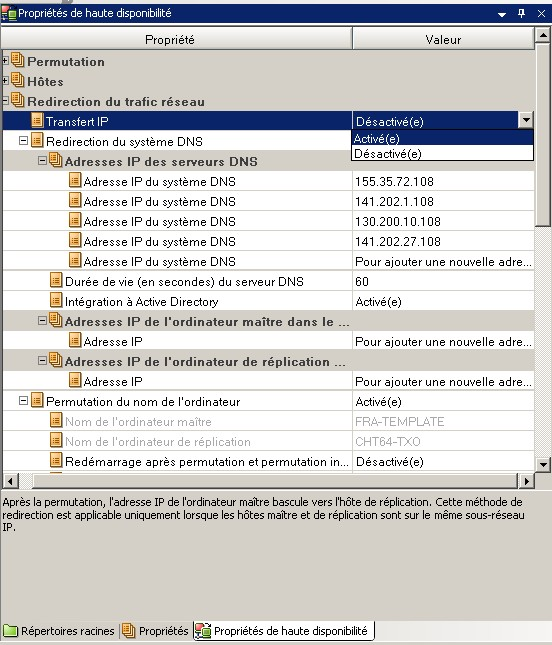Collapse Adresses IP de l'ordinateur de réplication node
Viewport: 552px width, 645px height.
click(42, 361)
